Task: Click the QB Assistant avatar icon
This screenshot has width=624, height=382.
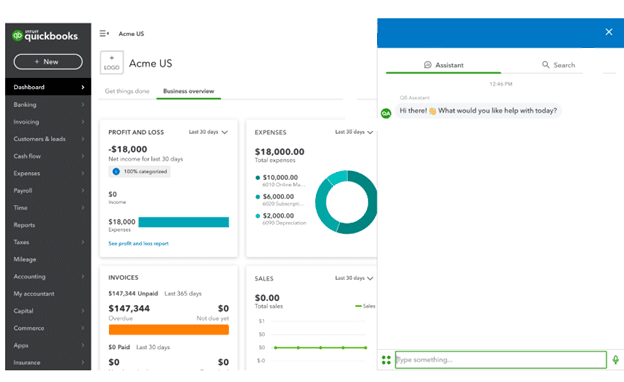Action: 386,113
